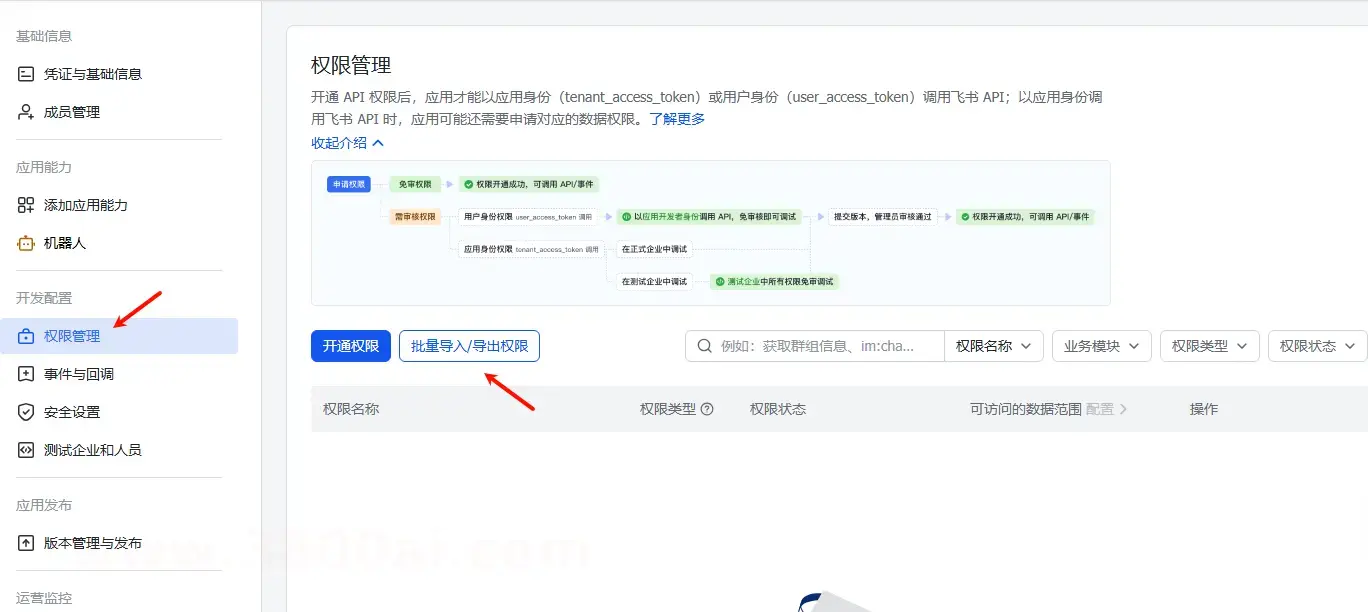
Task: Open the 权限名称 search type dropdown
Action: [x=993, y=346]
